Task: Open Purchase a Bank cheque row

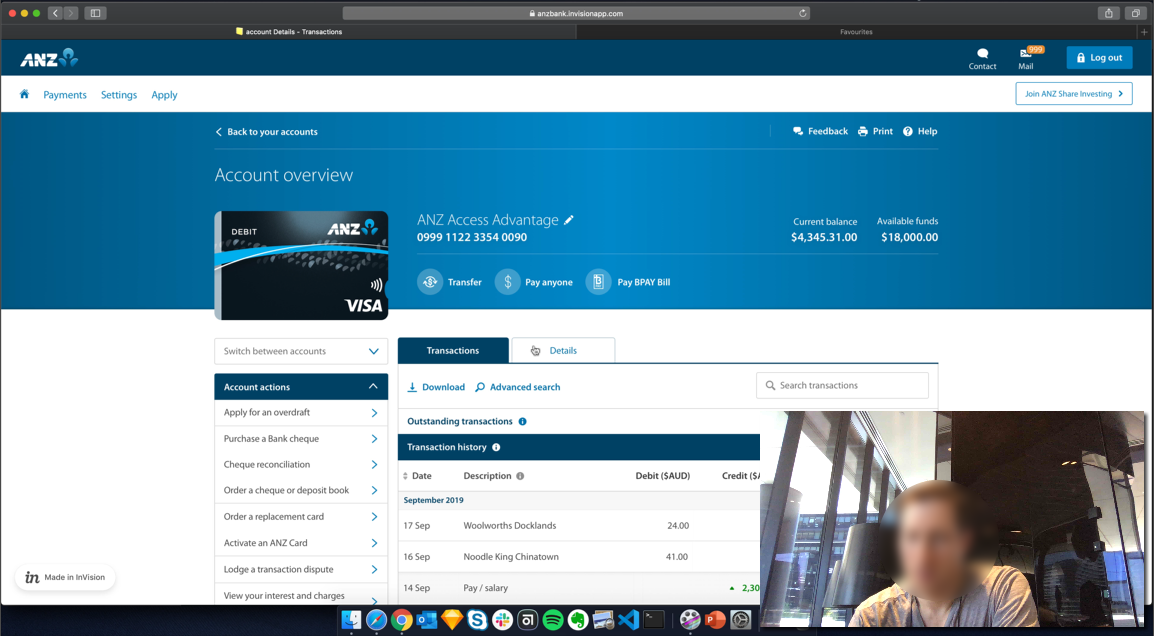Action: pyautogui.click(x=301, y=439)
